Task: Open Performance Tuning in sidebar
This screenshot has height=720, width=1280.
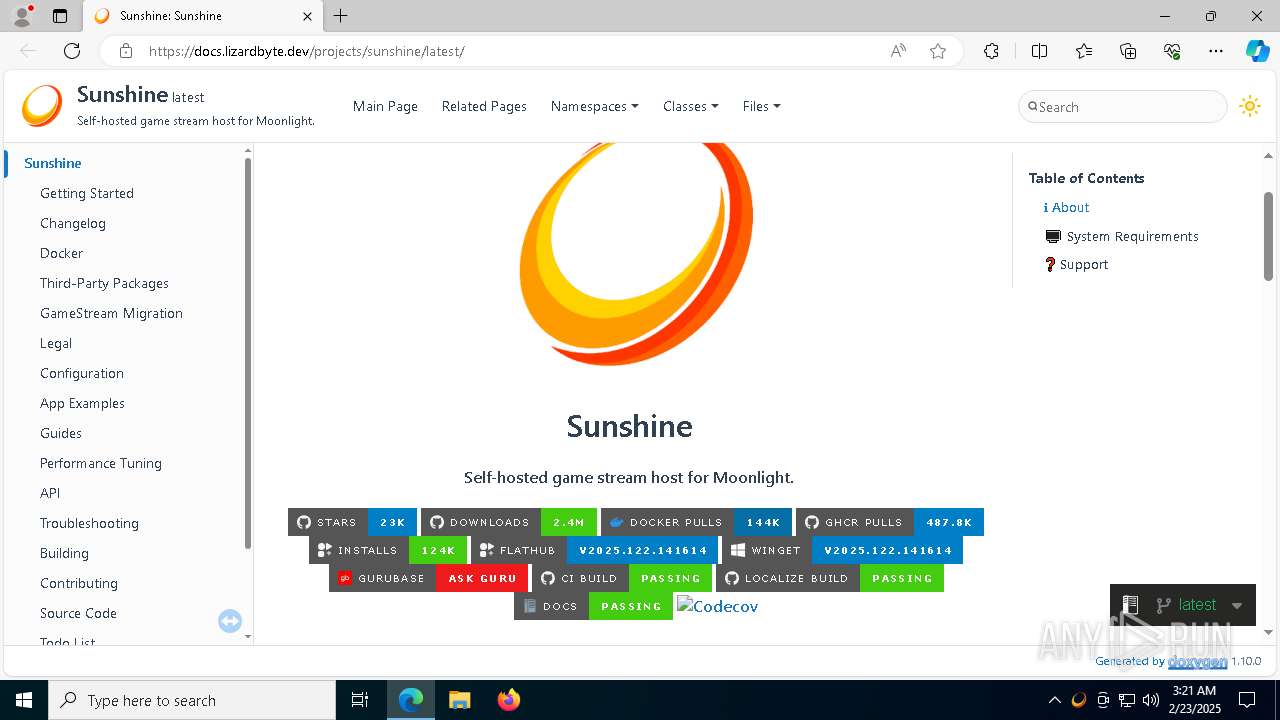Action: [101, 463]
